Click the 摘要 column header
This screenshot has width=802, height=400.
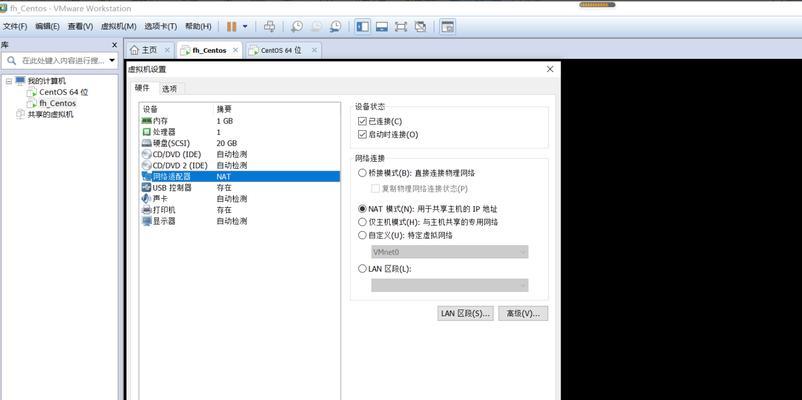pyautogui.click(x=224, y=109)
